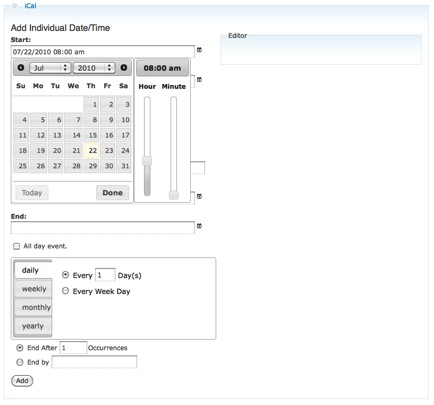434x405 pixels.
Task: Focus the End date input field
Action: [103, 228]
